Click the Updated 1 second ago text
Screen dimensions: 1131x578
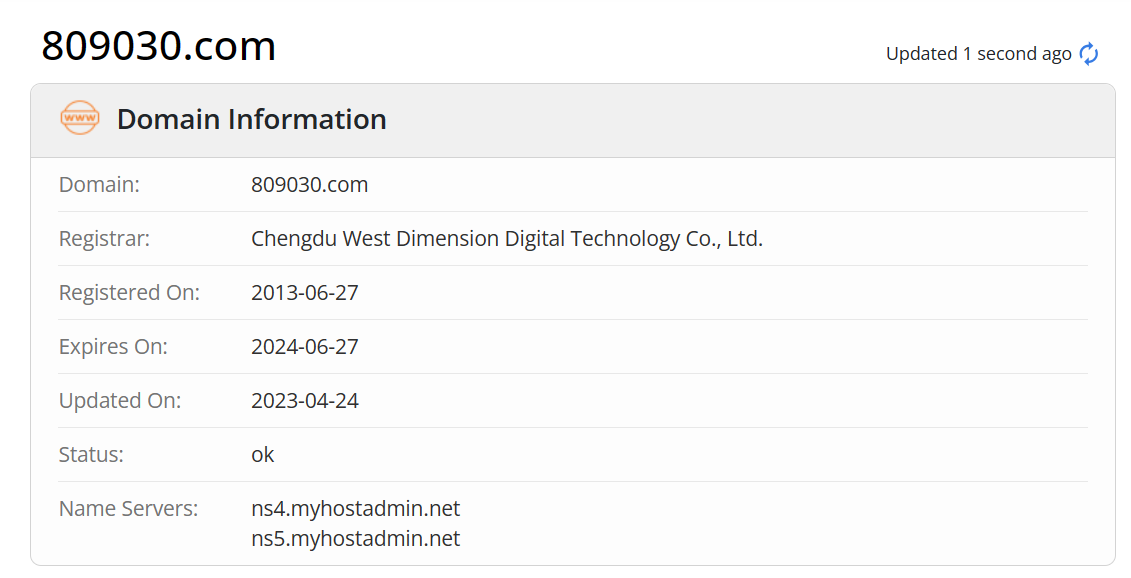coord(975,54)
